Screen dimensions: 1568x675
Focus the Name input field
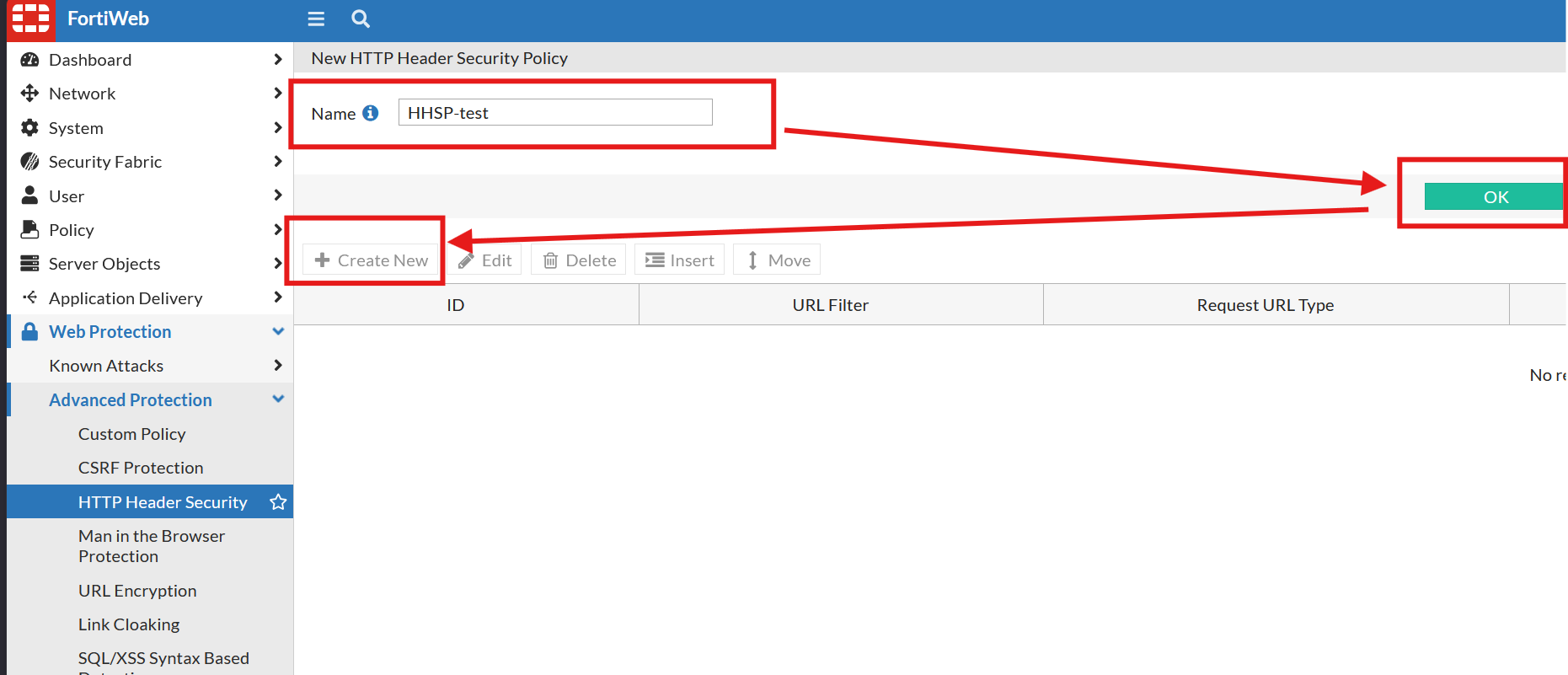tap(555, 112)
